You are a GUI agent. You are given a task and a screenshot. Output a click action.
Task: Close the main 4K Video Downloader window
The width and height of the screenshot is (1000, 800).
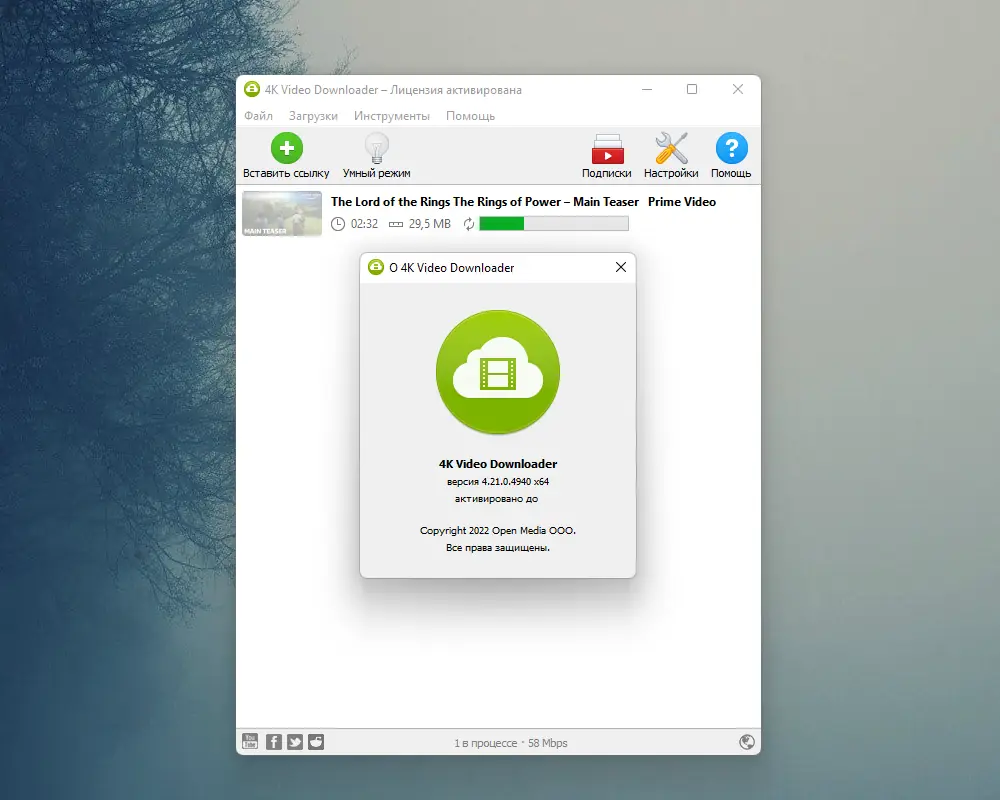click(738, 89)
